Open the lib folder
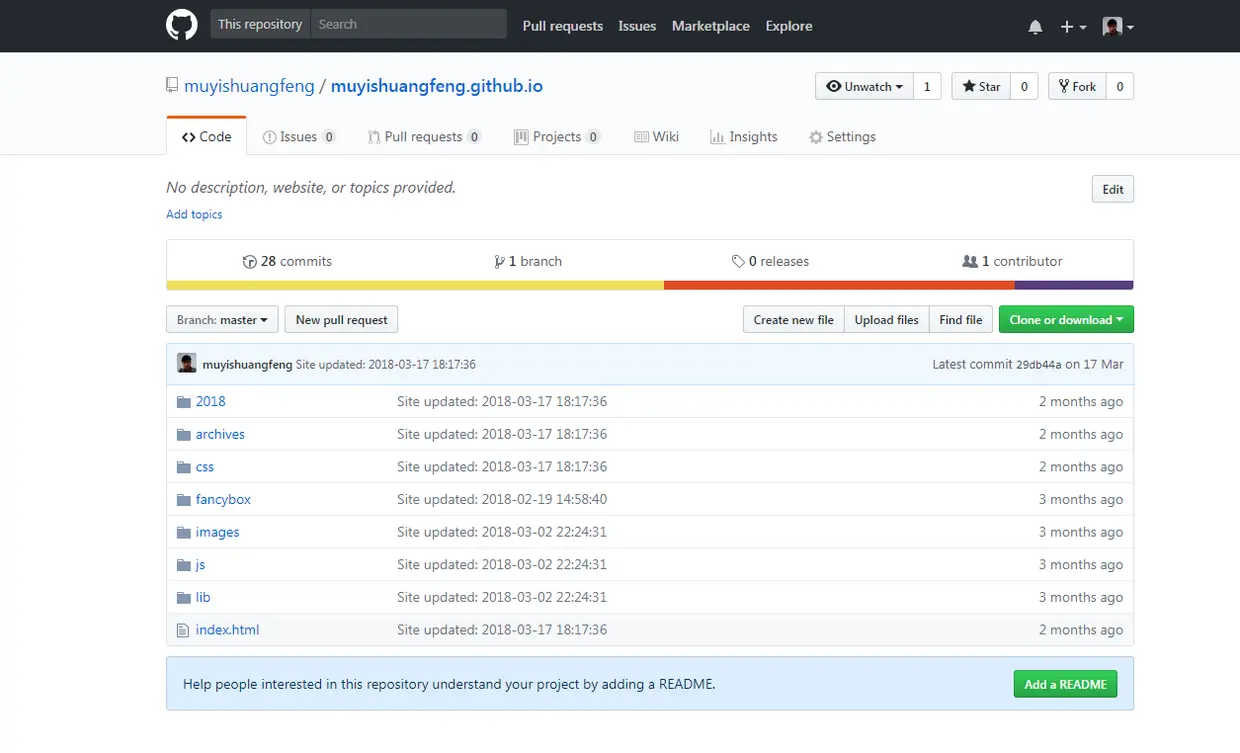 (x=203, y=597)
